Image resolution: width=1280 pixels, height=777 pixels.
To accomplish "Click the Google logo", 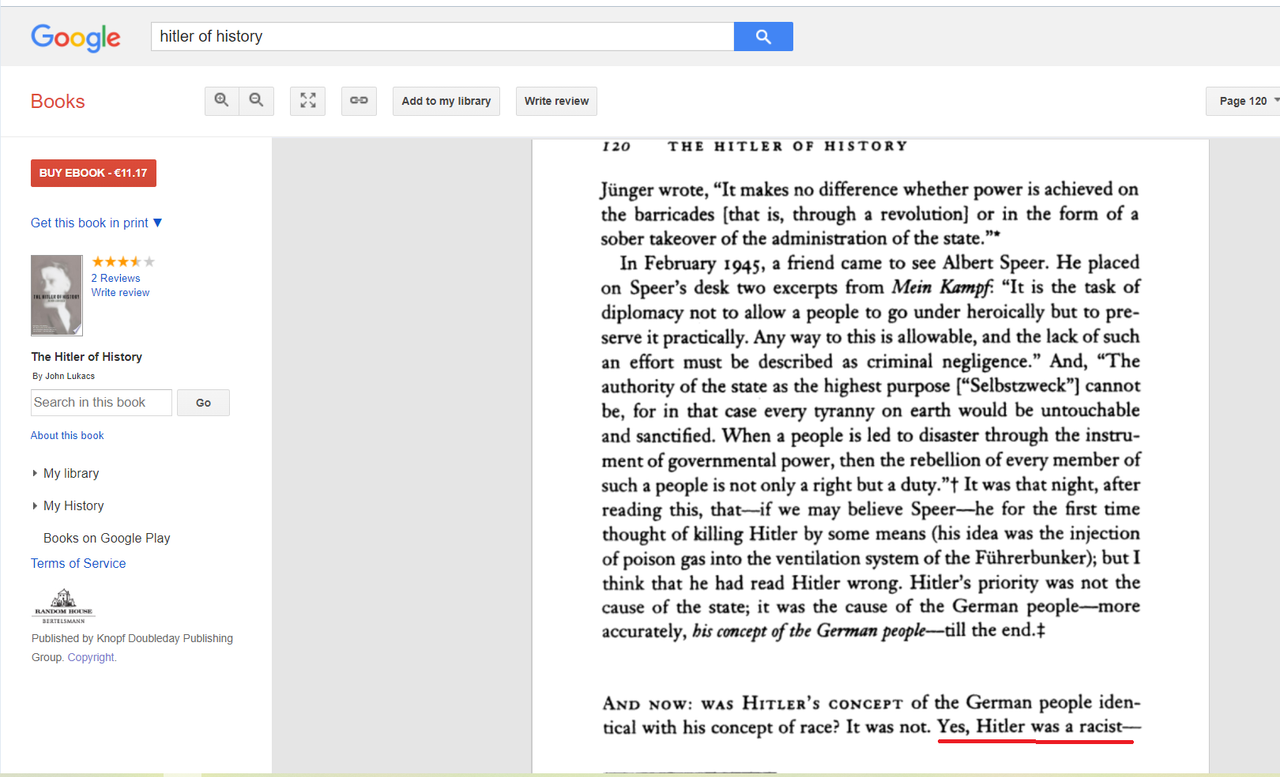I will (x=76, y=38).
